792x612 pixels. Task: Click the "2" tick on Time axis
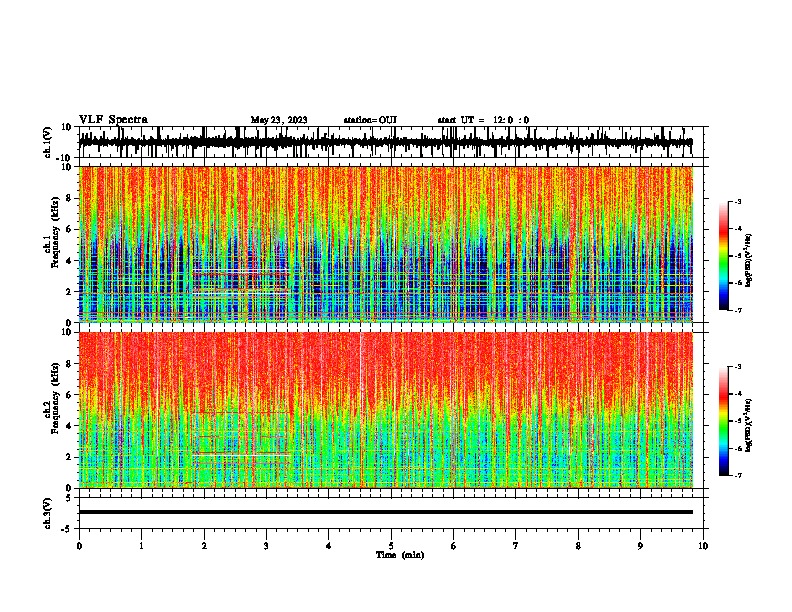[204, 546]
